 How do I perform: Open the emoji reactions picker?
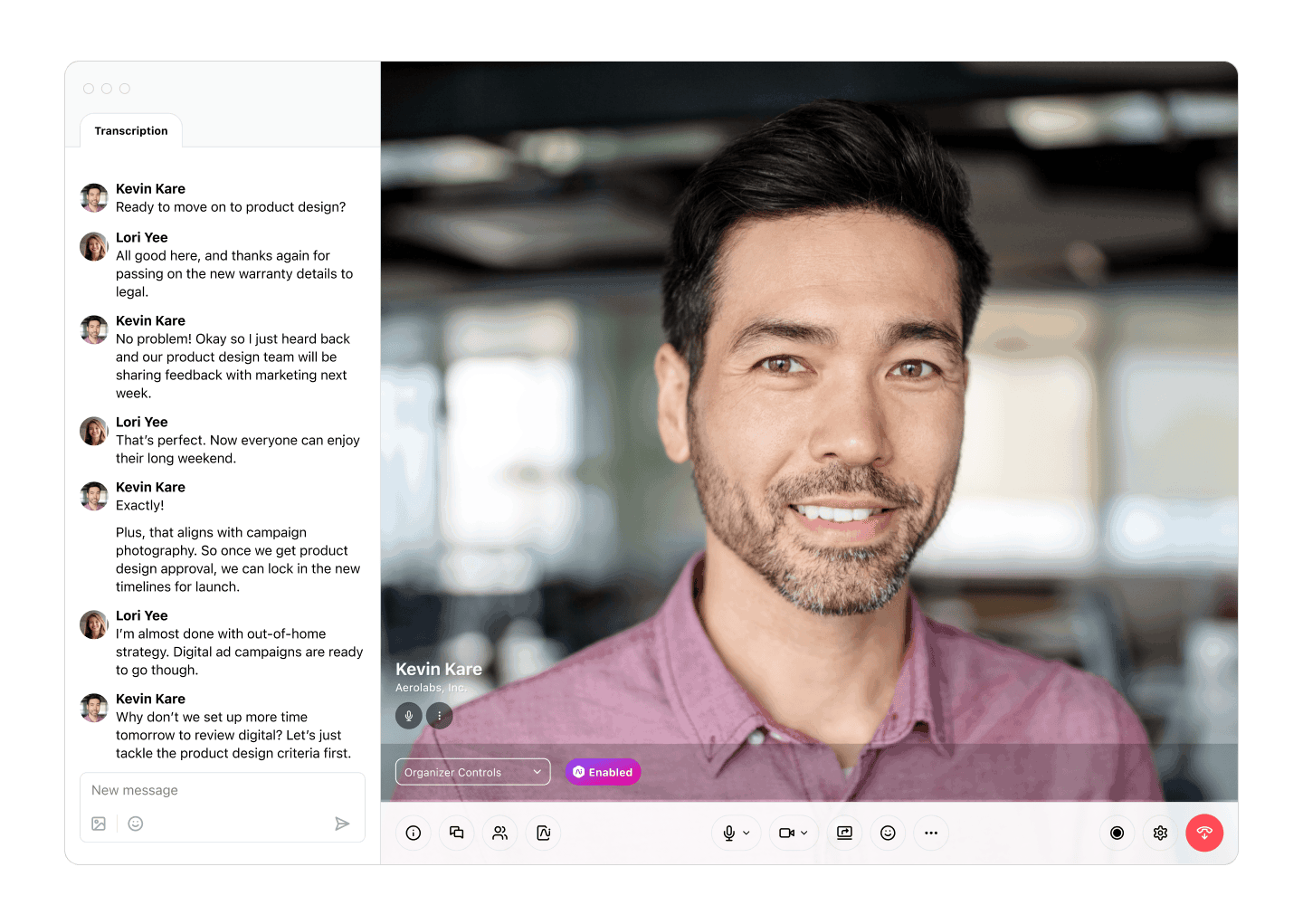point(888,833)
